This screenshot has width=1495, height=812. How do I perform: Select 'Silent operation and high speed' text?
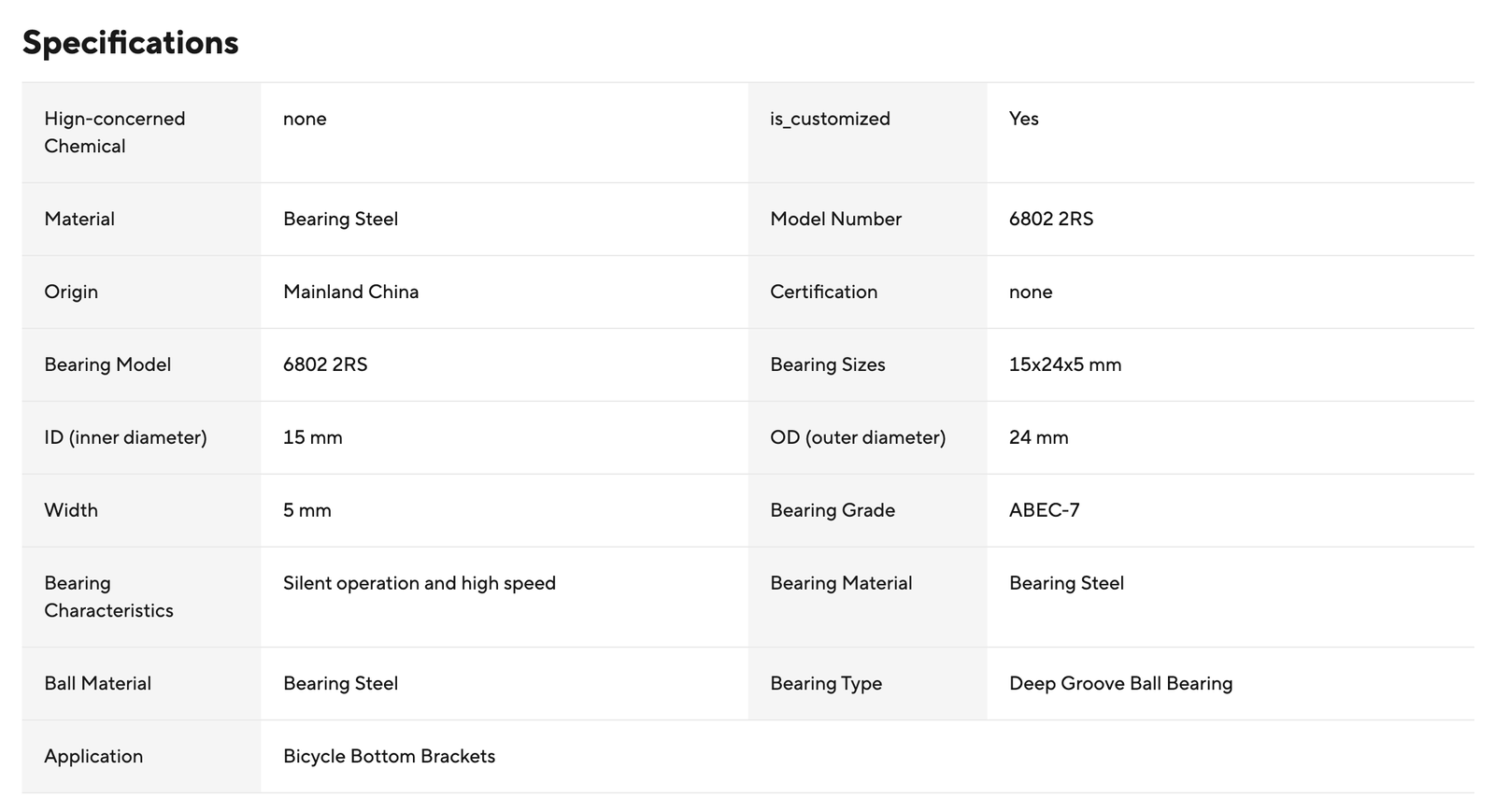click(419, 583)
